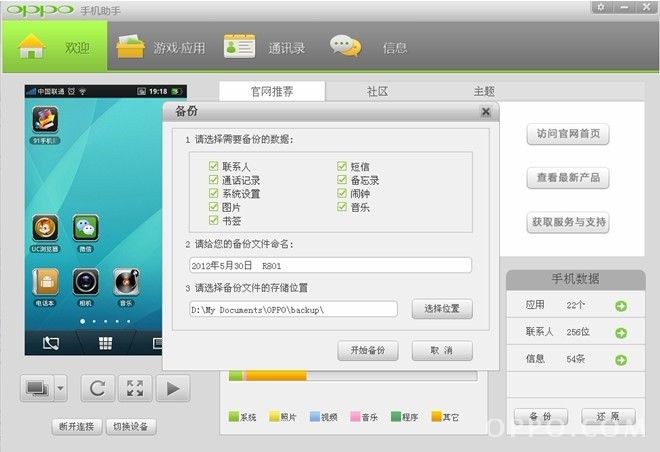Click the 访问官网首页 button
This screenshot has width=660, height=452.
[568, 134]
